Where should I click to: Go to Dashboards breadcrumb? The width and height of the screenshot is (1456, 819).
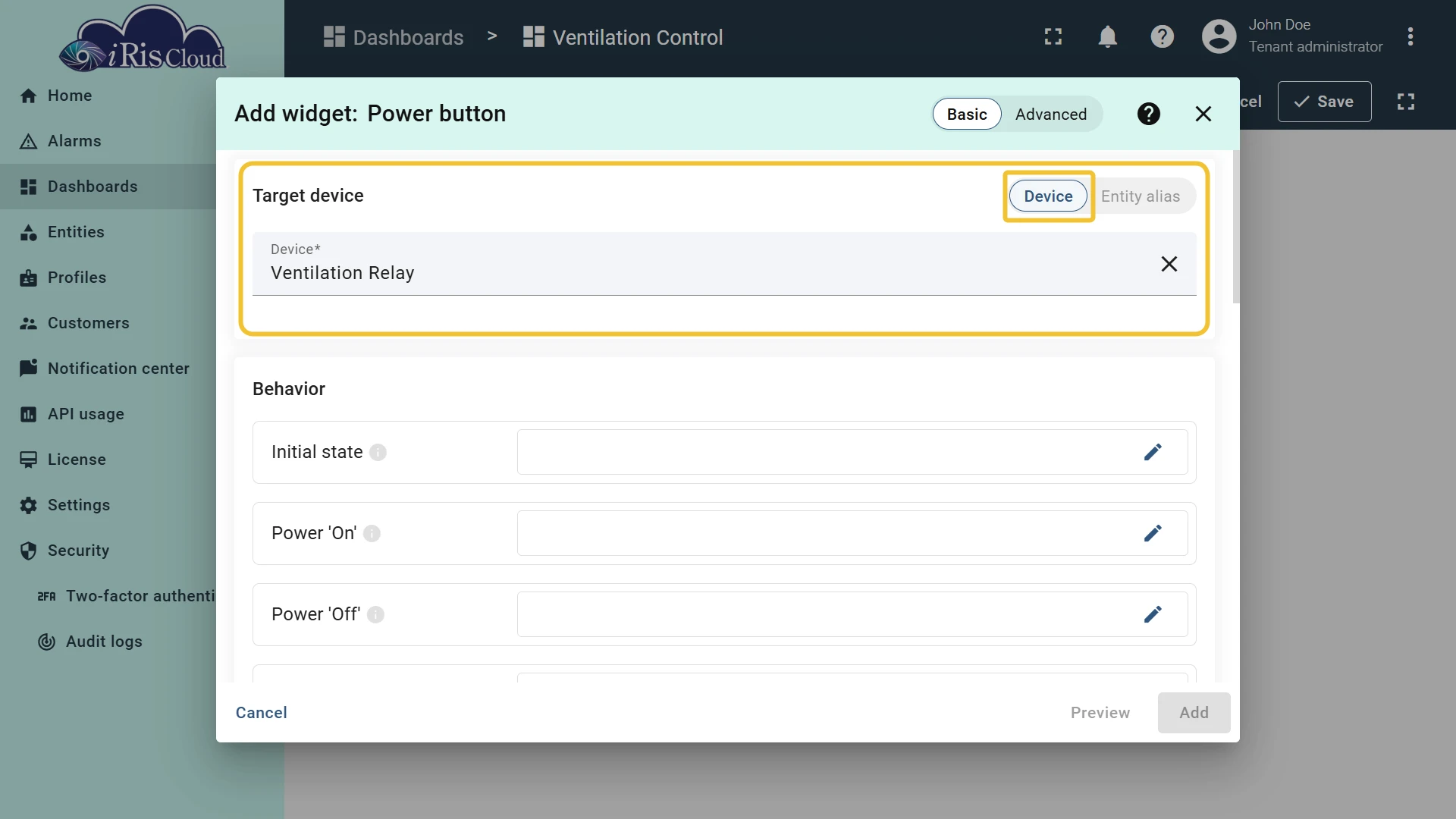[393, 37]
